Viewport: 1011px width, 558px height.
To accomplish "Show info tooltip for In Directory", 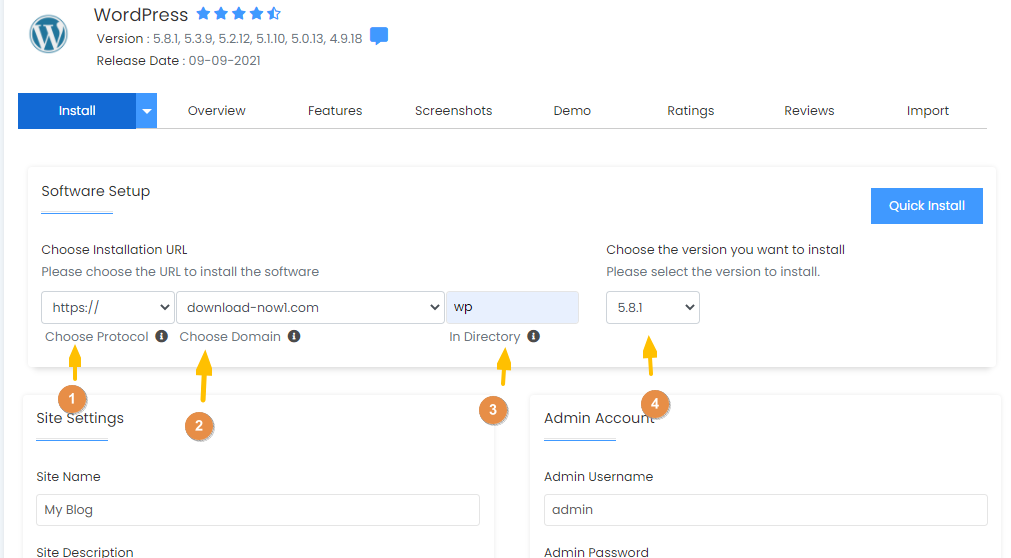I will click(533, 336).
